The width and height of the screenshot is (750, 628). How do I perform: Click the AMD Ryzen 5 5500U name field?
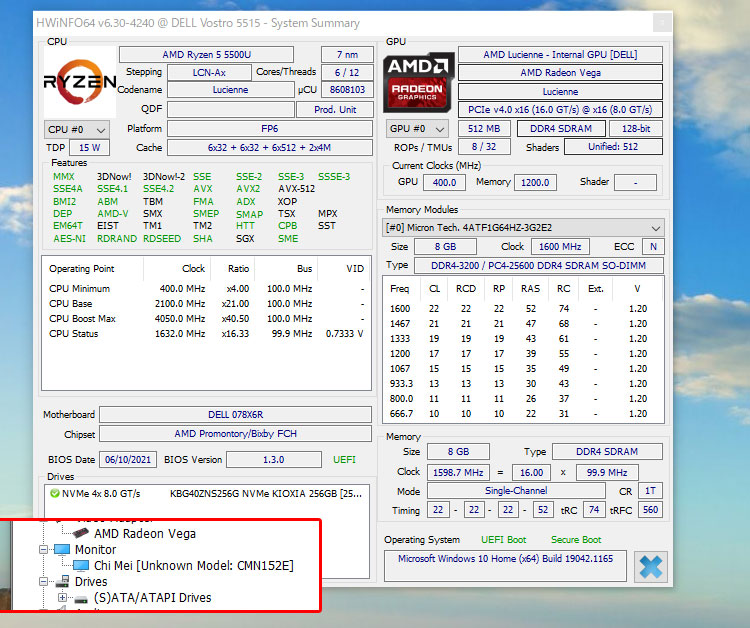point(206,55)
